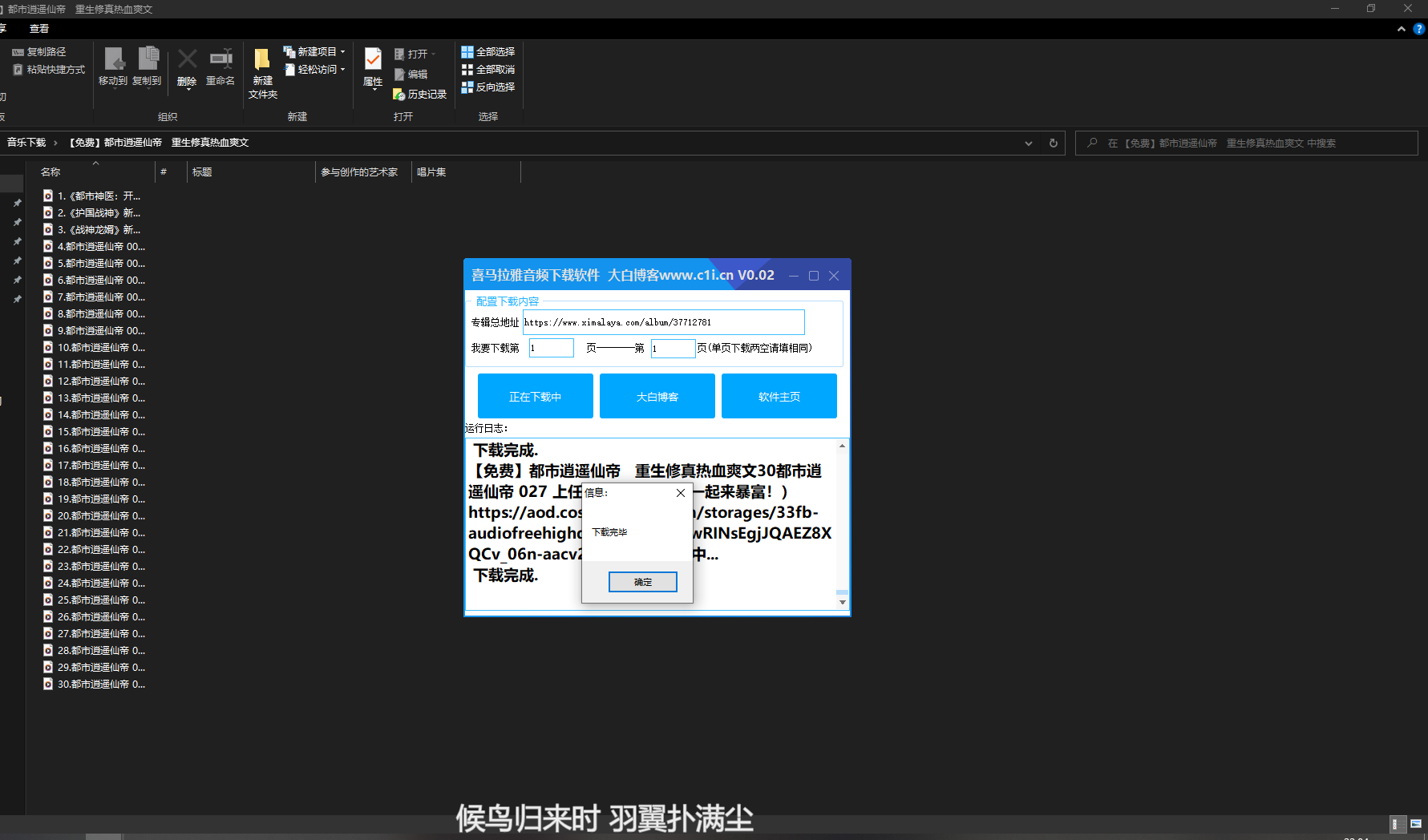
Task: Refresh the folder with the address bar refresh icon
Action: [x=1053, y=143]
